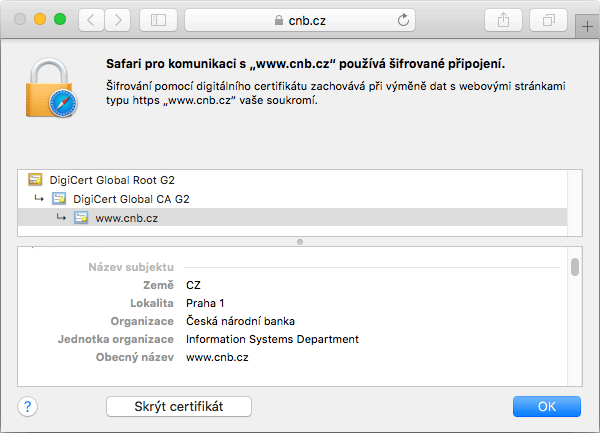The width and height of the screenshot is (600, 433).
Task: Click the cnb.cz address field
Action: coord(300,20)
